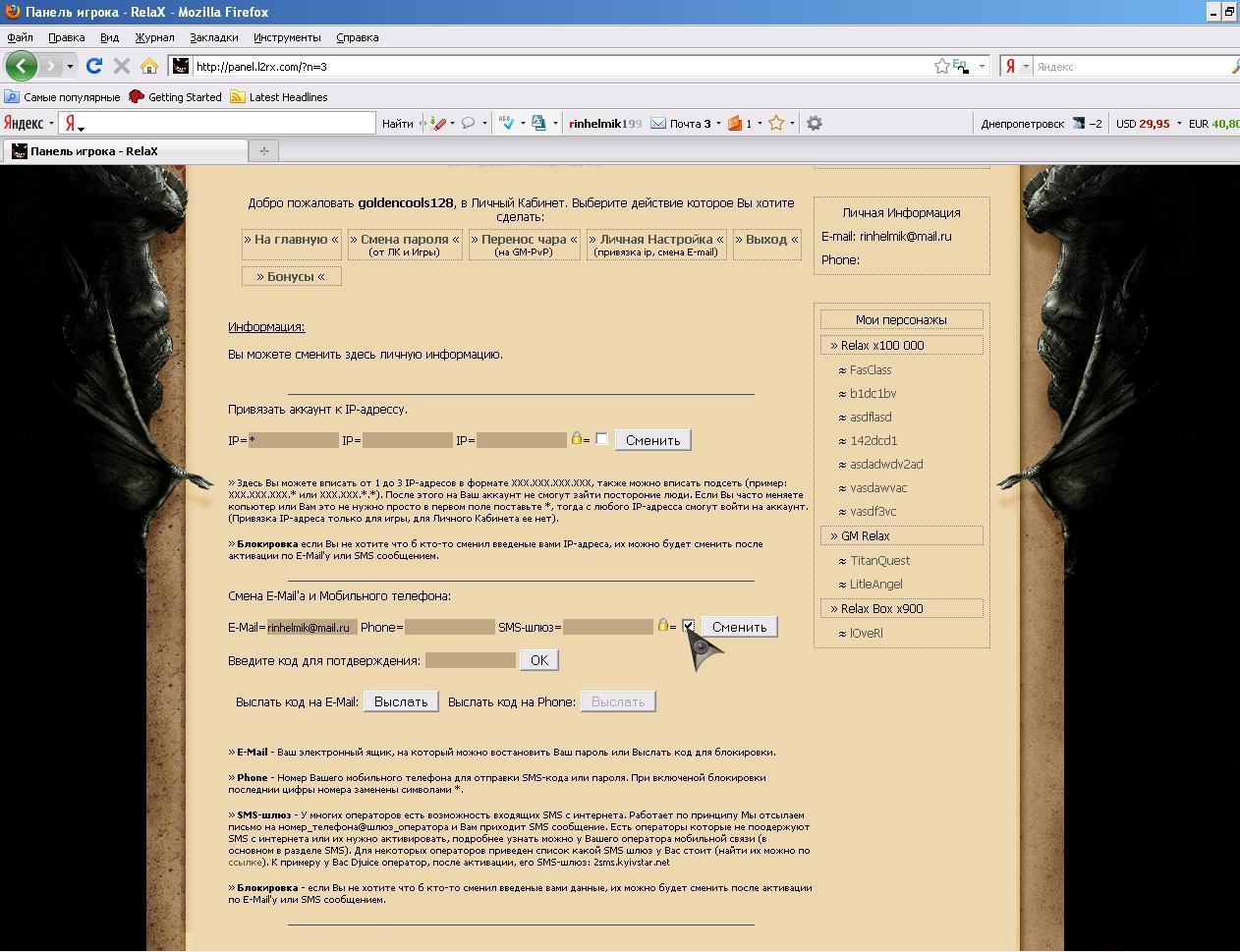Open Yandex bar settings gear icon
The height and width of the screenshot is (952, 1240).
point(814,123)
